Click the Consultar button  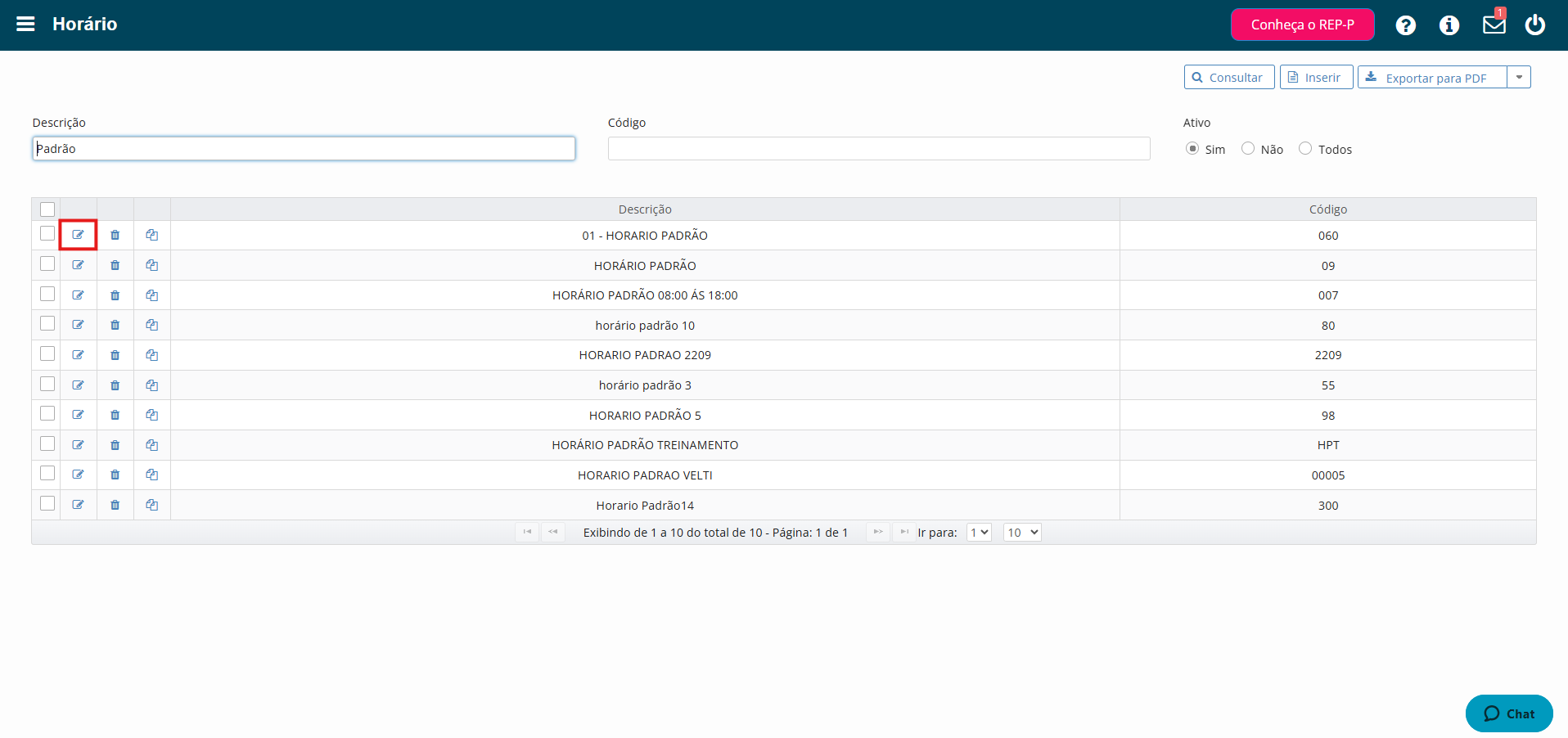[1229, 77]
